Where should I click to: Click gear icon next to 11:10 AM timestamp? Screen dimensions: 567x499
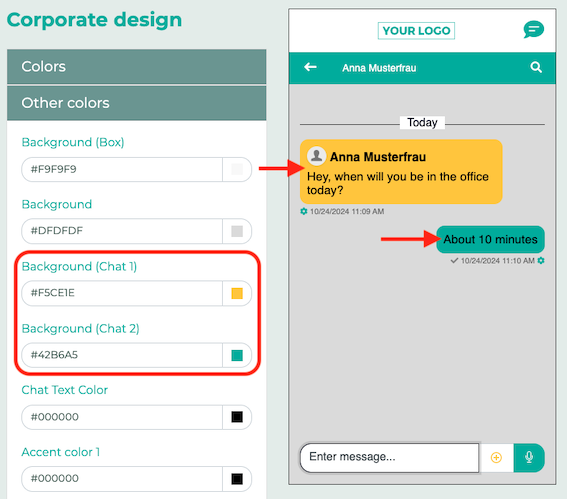click(x=541, y=260)
